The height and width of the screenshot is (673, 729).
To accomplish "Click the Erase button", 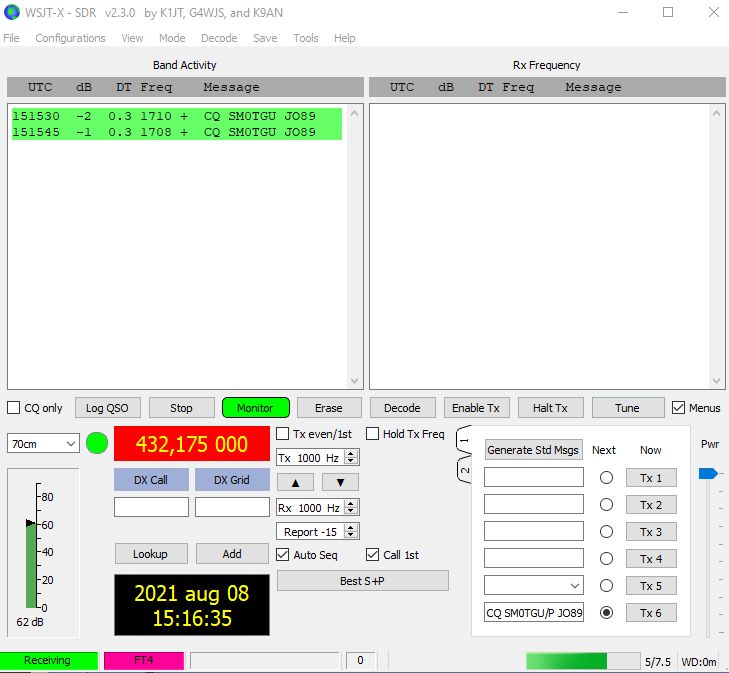I will click(x=329, y=408).
